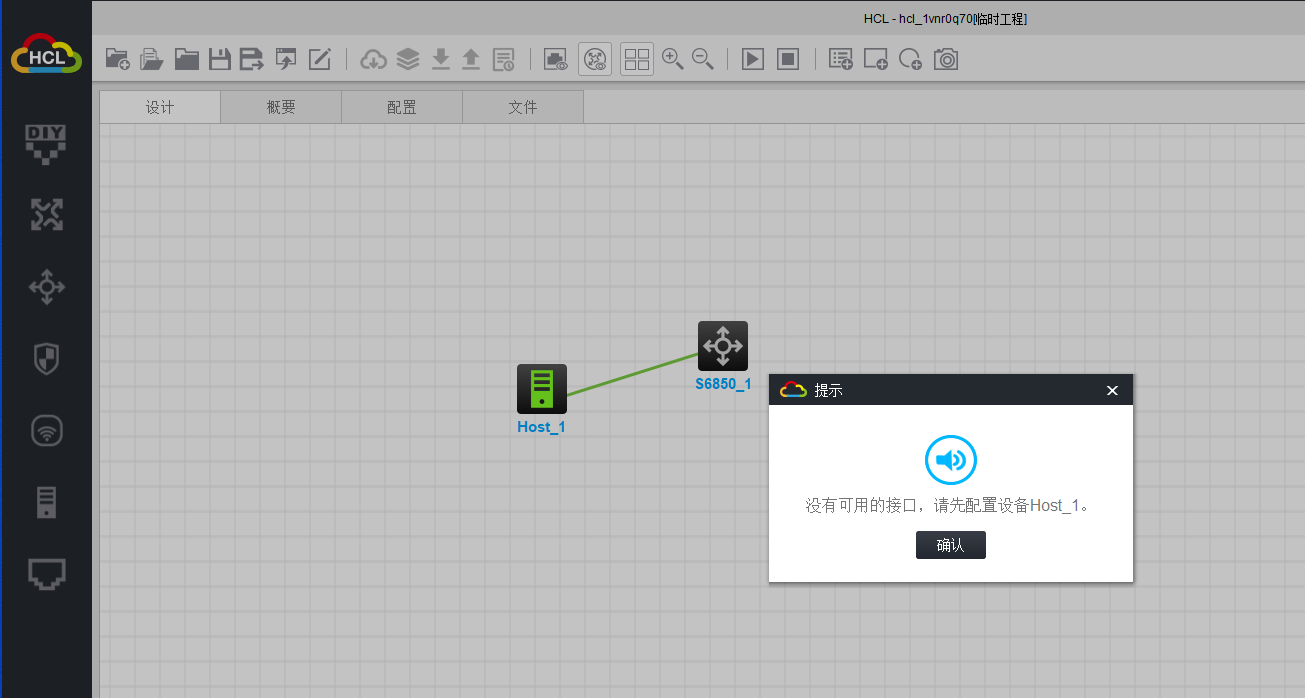
Task: Click the HCL cloud logo
Action: coord(47,55)
